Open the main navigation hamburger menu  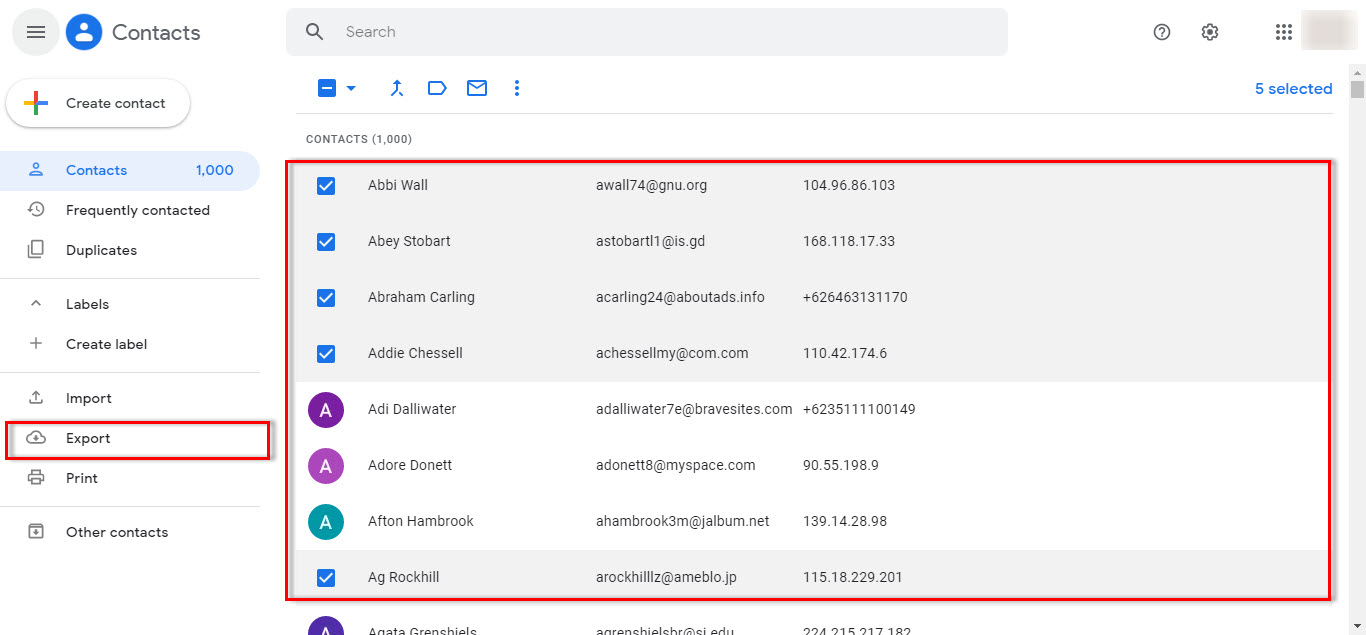click(x=35, y=32)
